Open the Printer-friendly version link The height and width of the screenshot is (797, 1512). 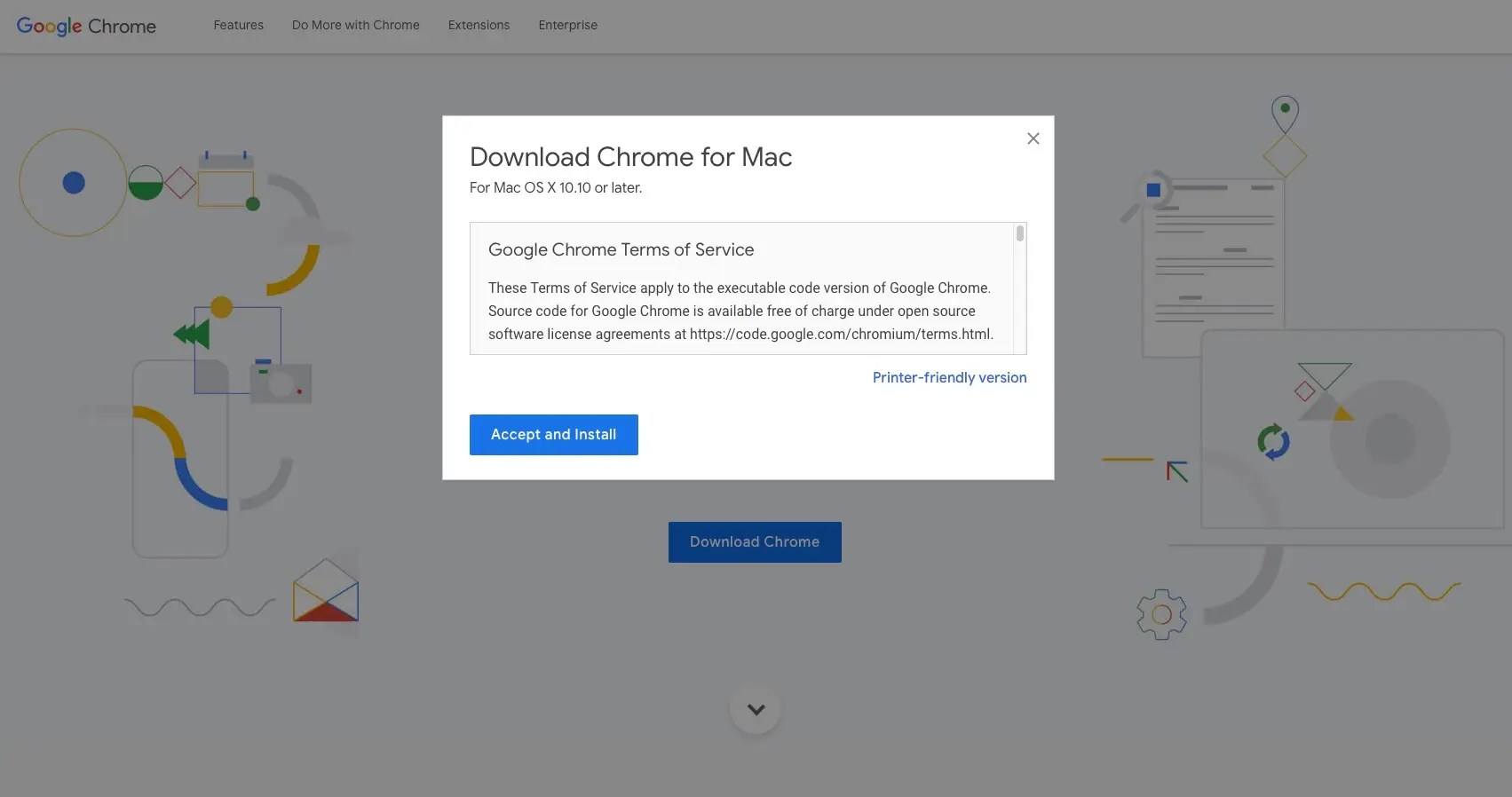[949, 377]
